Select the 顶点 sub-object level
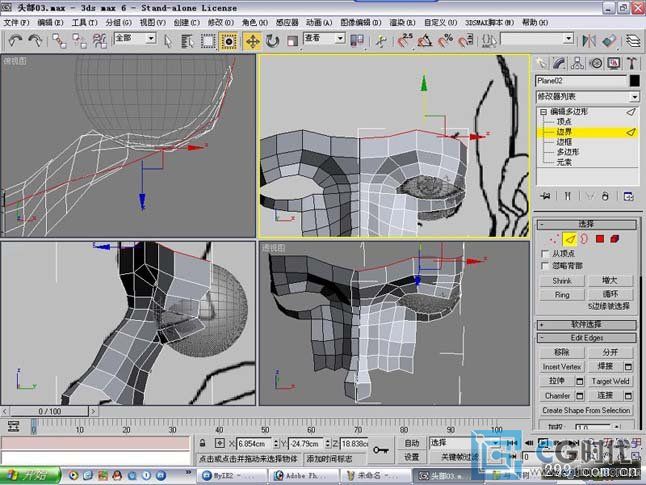 pyautogui.click(x=564, y=122)
